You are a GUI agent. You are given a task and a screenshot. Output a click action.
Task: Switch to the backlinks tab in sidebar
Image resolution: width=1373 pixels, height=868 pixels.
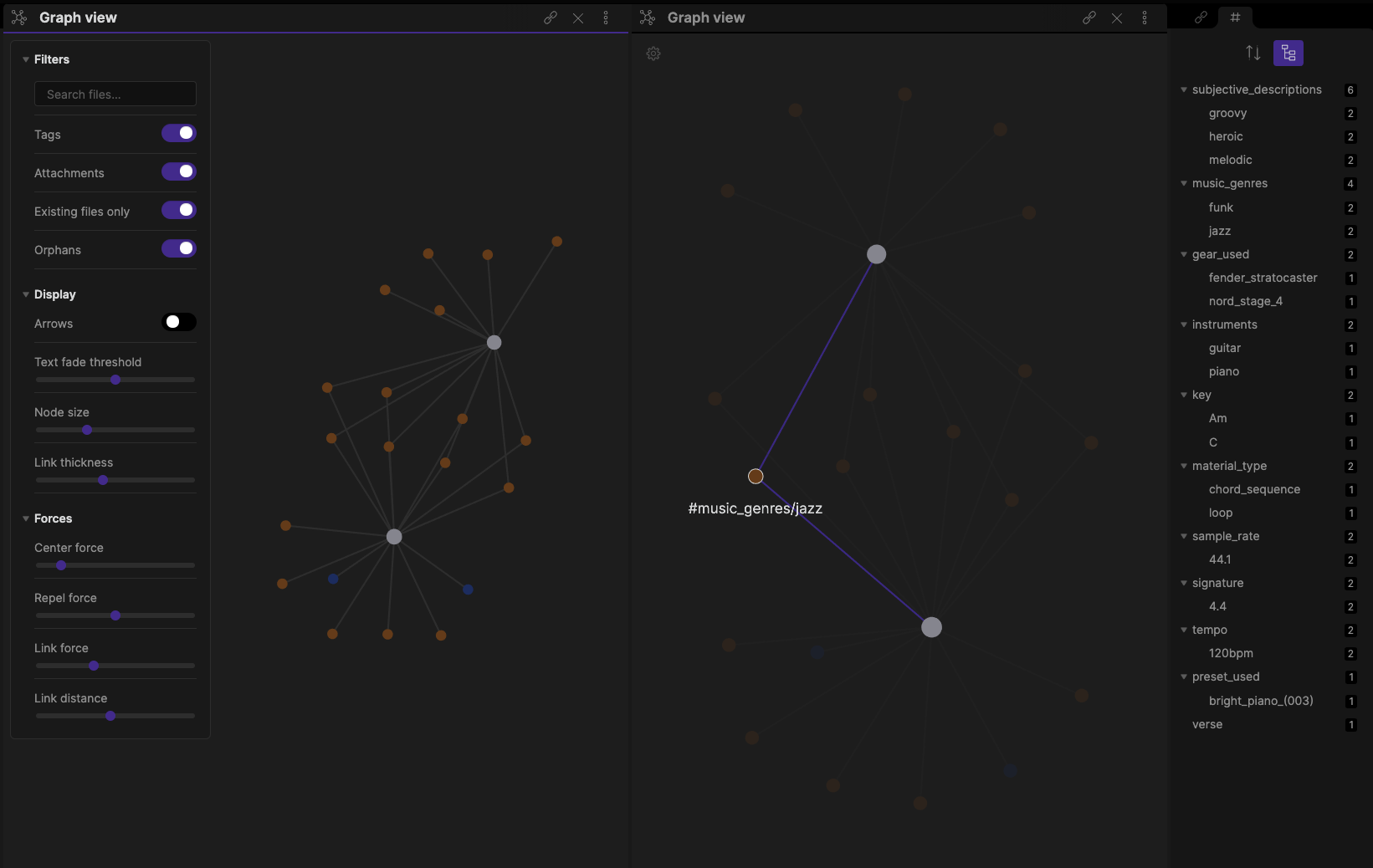tap(1201, 17)
